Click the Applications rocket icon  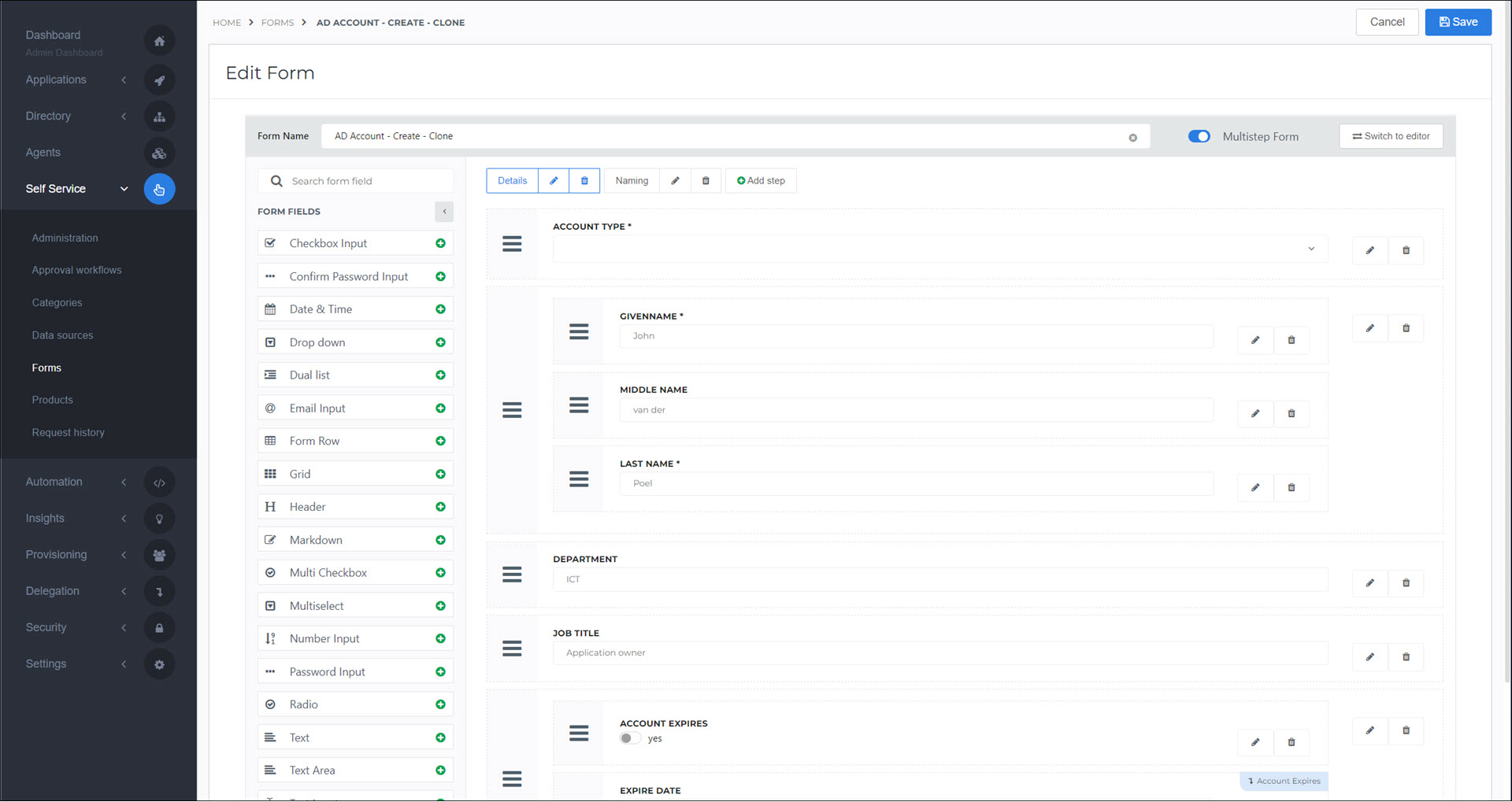point(159,80)
